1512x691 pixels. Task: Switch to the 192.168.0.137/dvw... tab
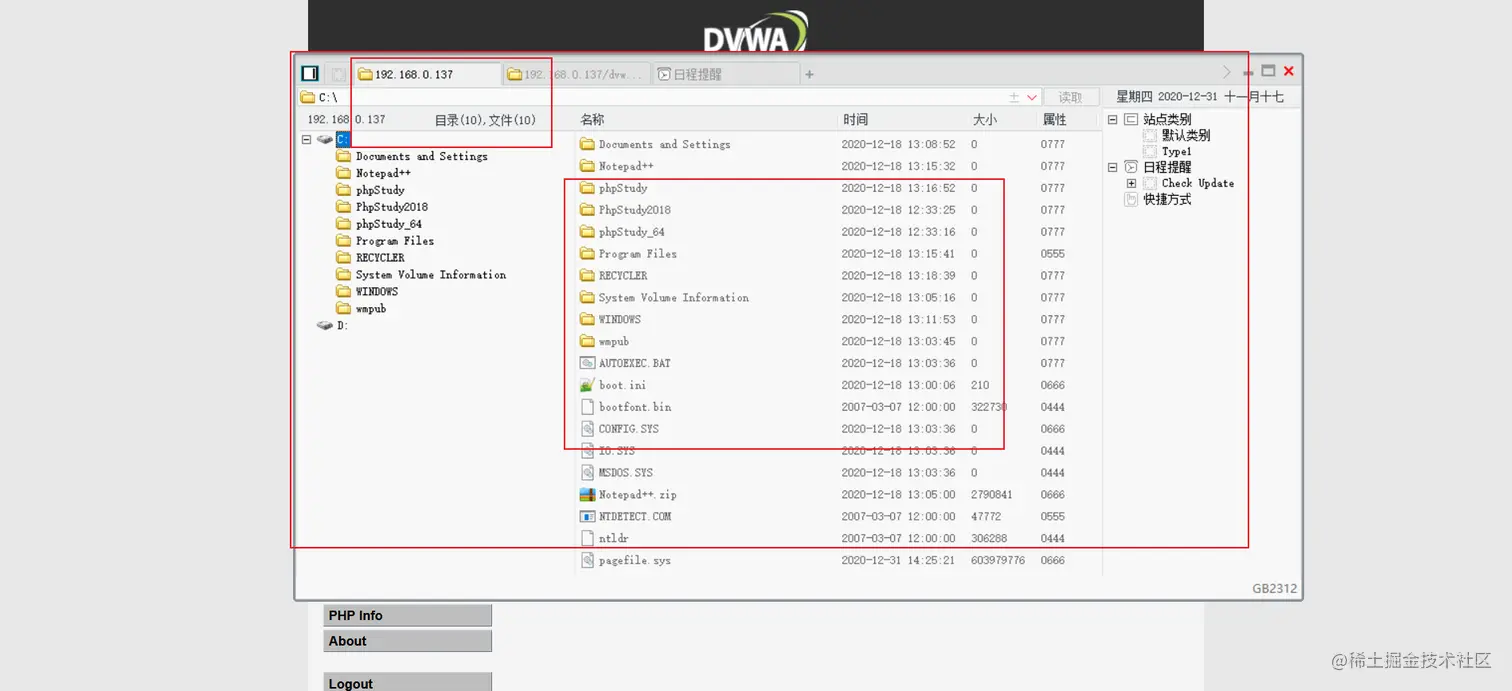click(576, 74)
